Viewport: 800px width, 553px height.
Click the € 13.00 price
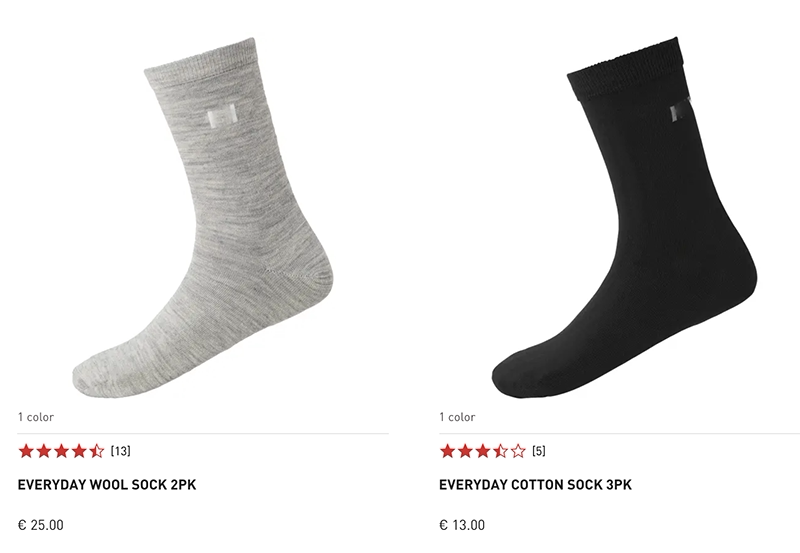(462, 525)
